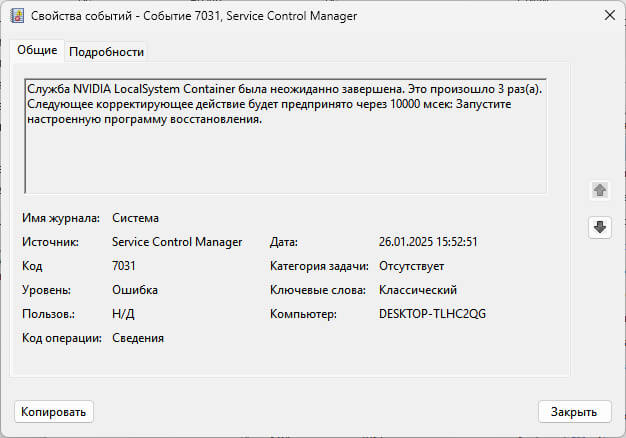Show previous event with the up arrow
The height and width of the screenshot is (438, 626).
(599, 190)
